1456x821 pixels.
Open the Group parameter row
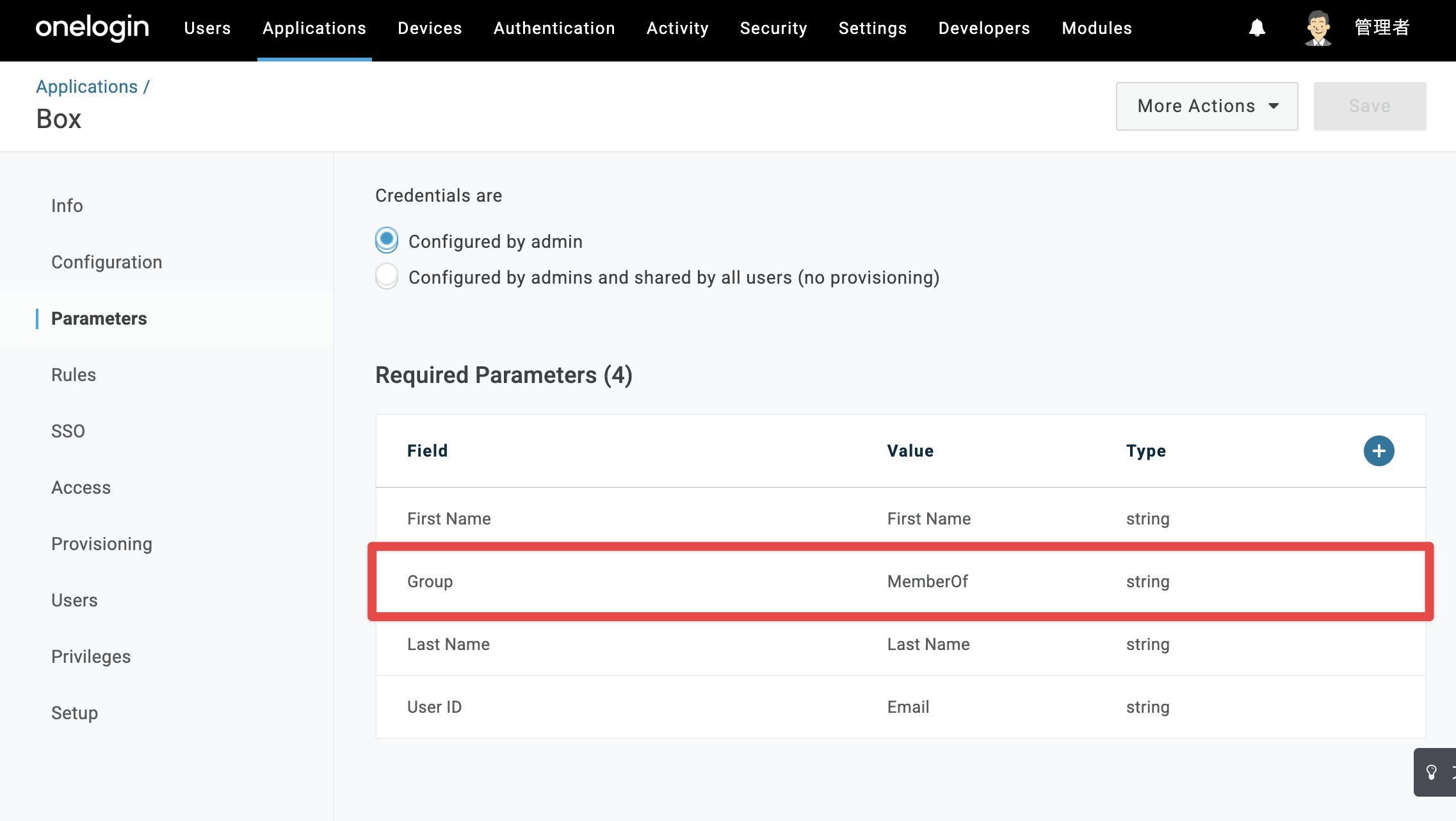[900, 581]
